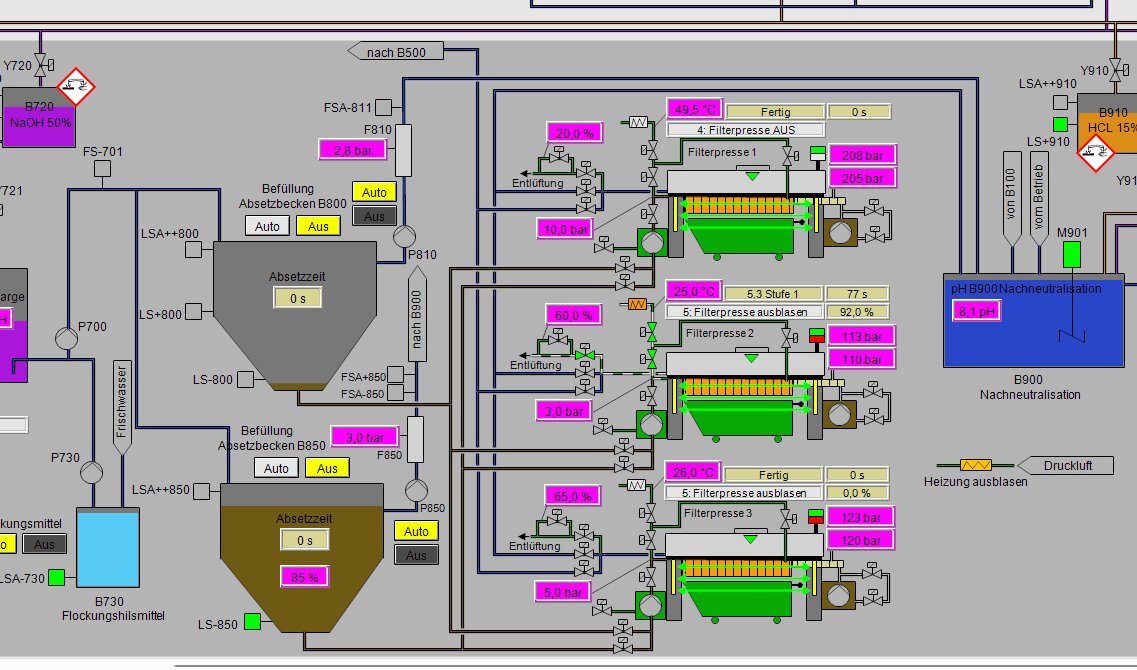Click the P700 pump symbol
Viewport: 1137px width, 670px height.
(67, 339)
